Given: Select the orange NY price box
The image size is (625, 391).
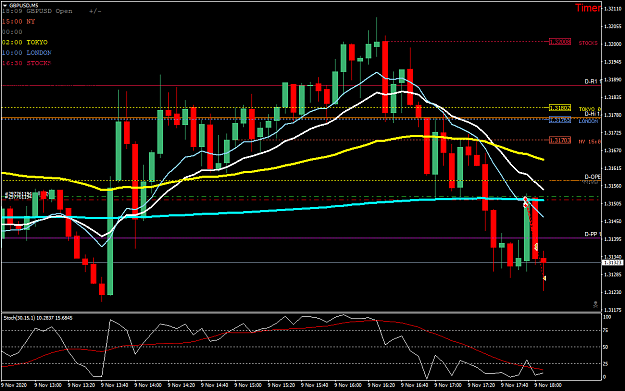Looking at the screenshot, I should click(560, 140).
